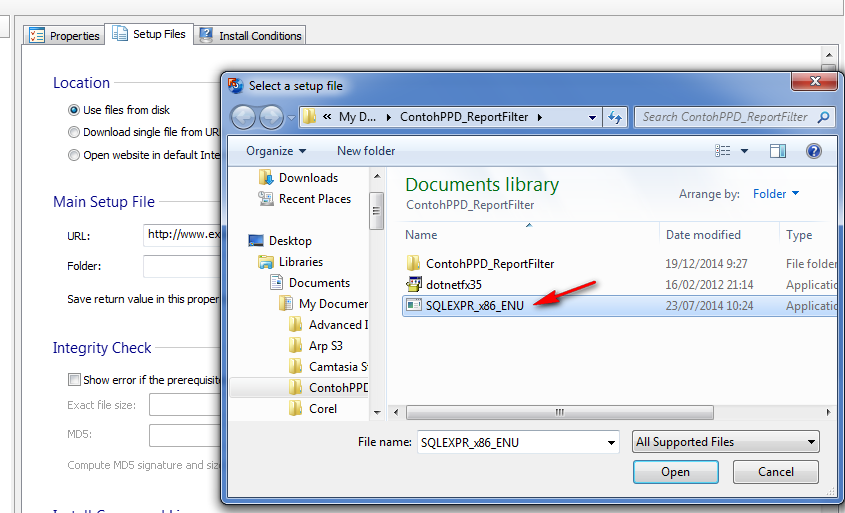Open the Install Conditions tab
Image resolution: width=845 pixels, height=513 pixels.
[x=250, y=36]
